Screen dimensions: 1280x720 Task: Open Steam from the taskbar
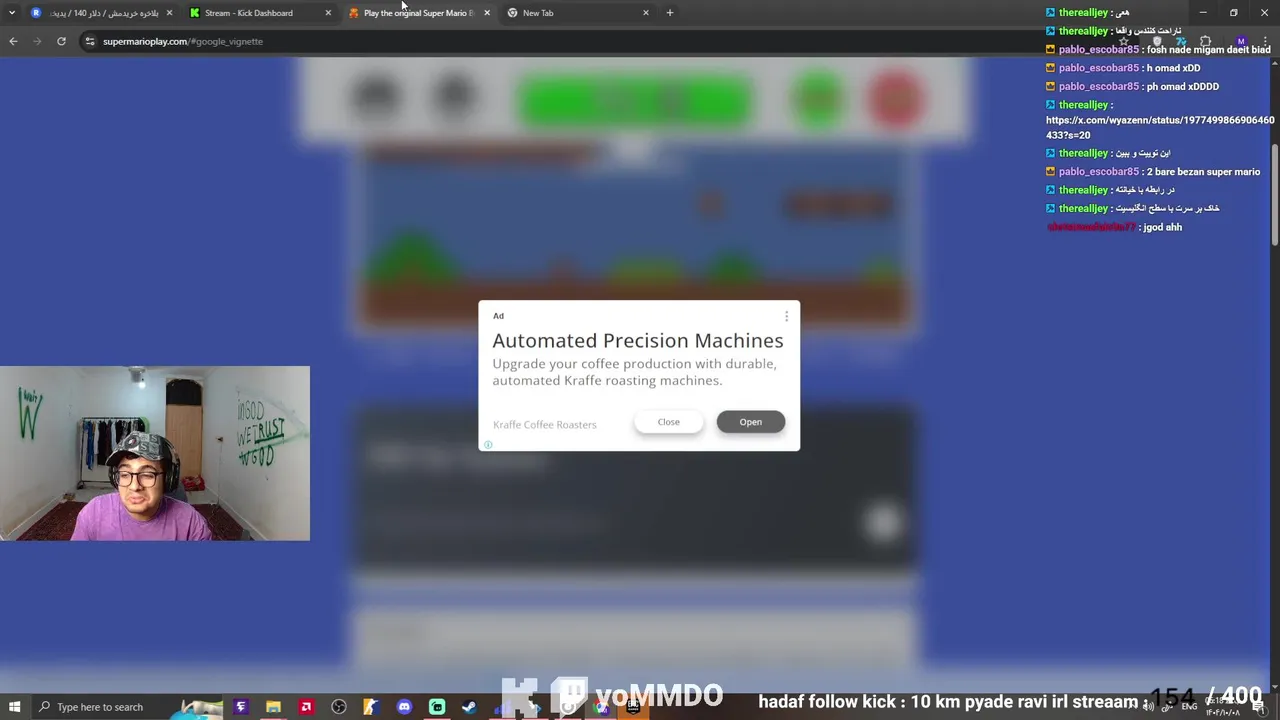469,707
